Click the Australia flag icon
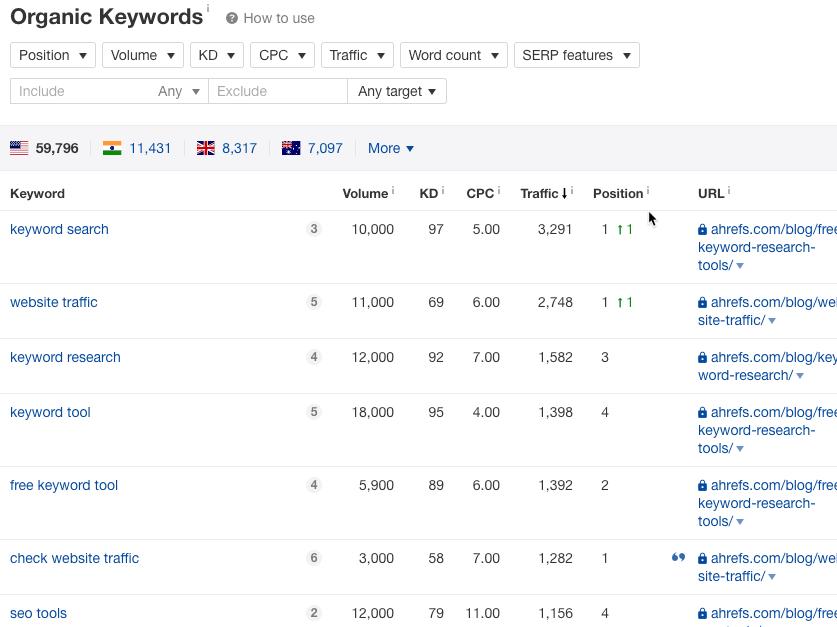 coord(291,148)
